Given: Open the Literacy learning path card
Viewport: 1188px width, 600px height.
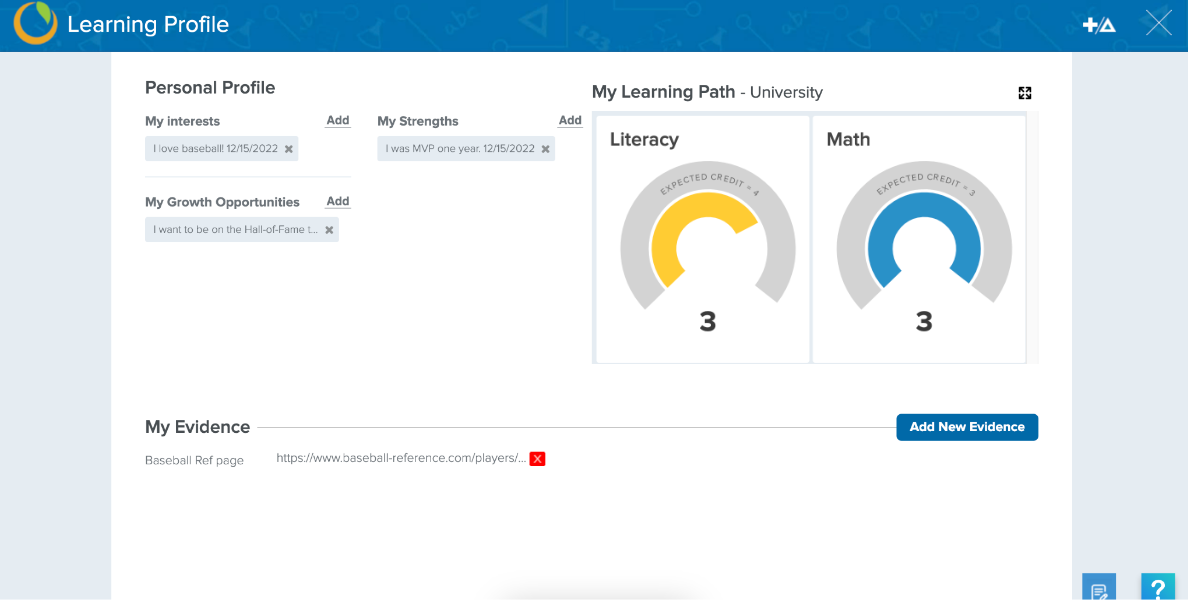Looking at the screenshot, I should tap(703, 239).
